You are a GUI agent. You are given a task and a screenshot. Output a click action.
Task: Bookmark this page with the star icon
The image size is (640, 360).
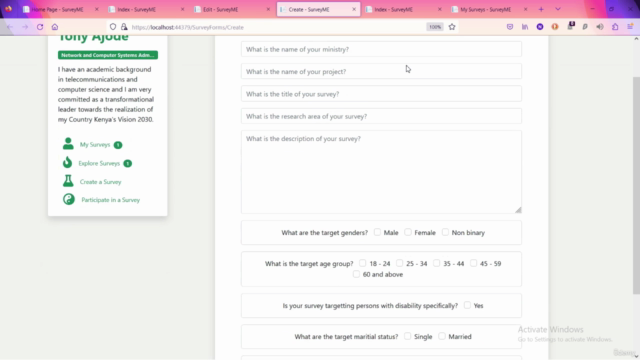coord(452,27)
